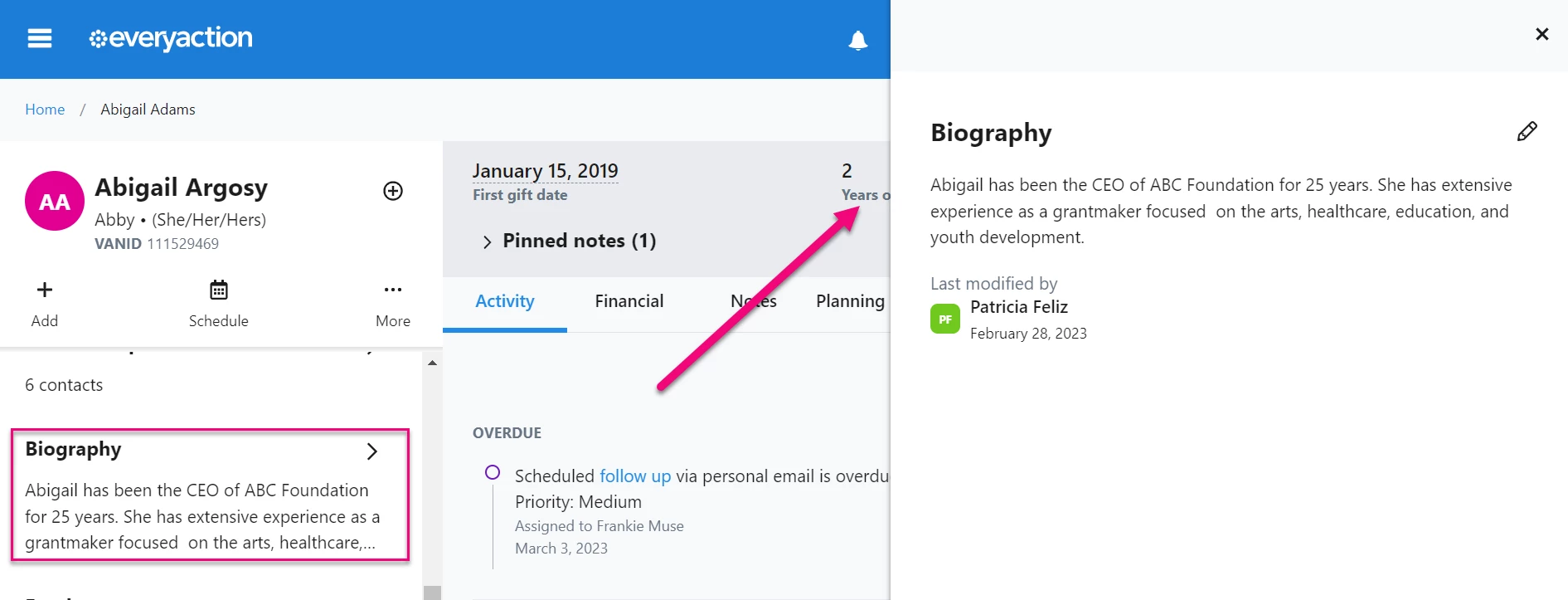Expand the Pinned notes section

pos(487,241)
